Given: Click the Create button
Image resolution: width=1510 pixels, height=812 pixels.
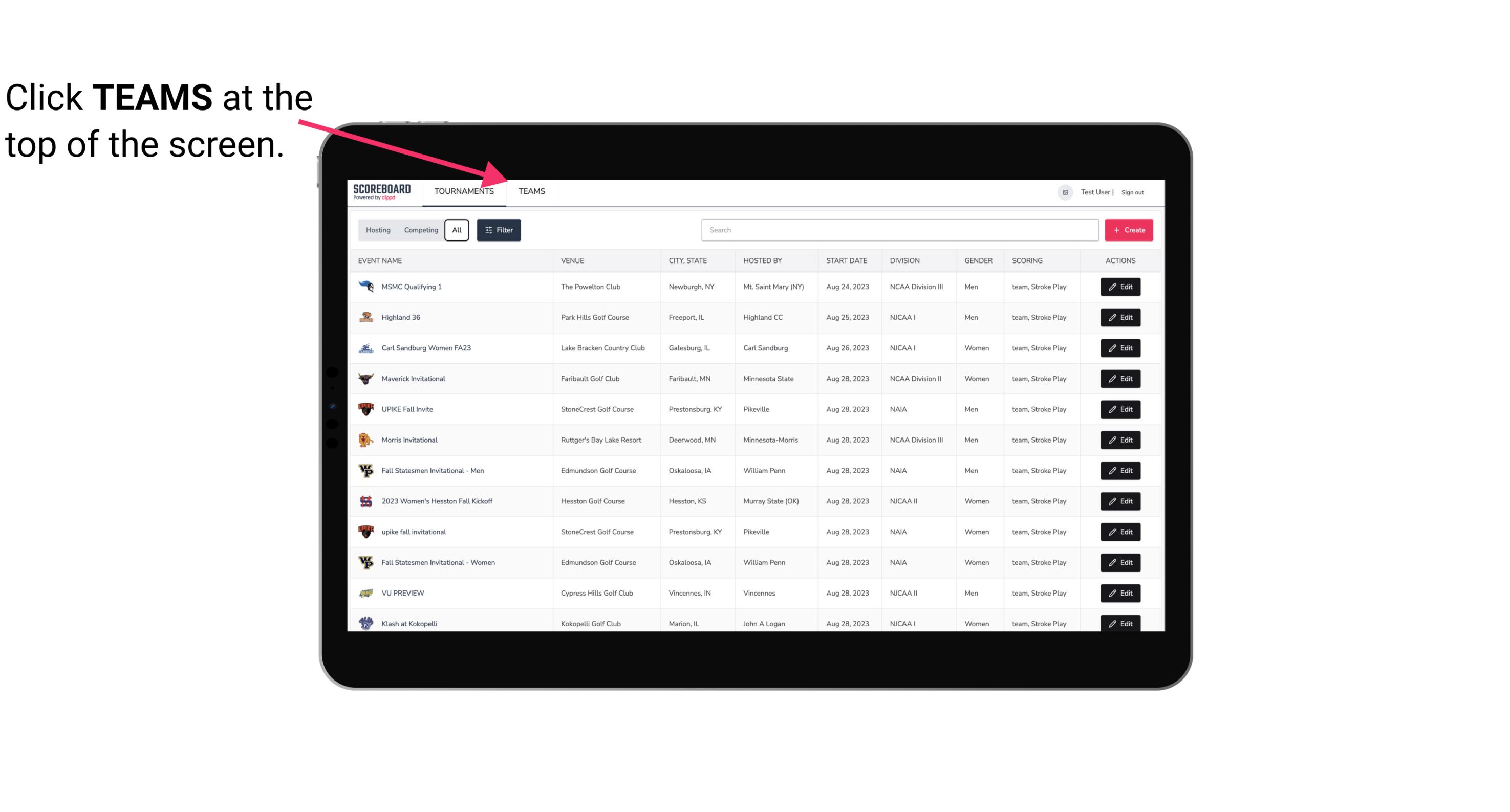Looking at the screenshot, I should (1128, 229).
